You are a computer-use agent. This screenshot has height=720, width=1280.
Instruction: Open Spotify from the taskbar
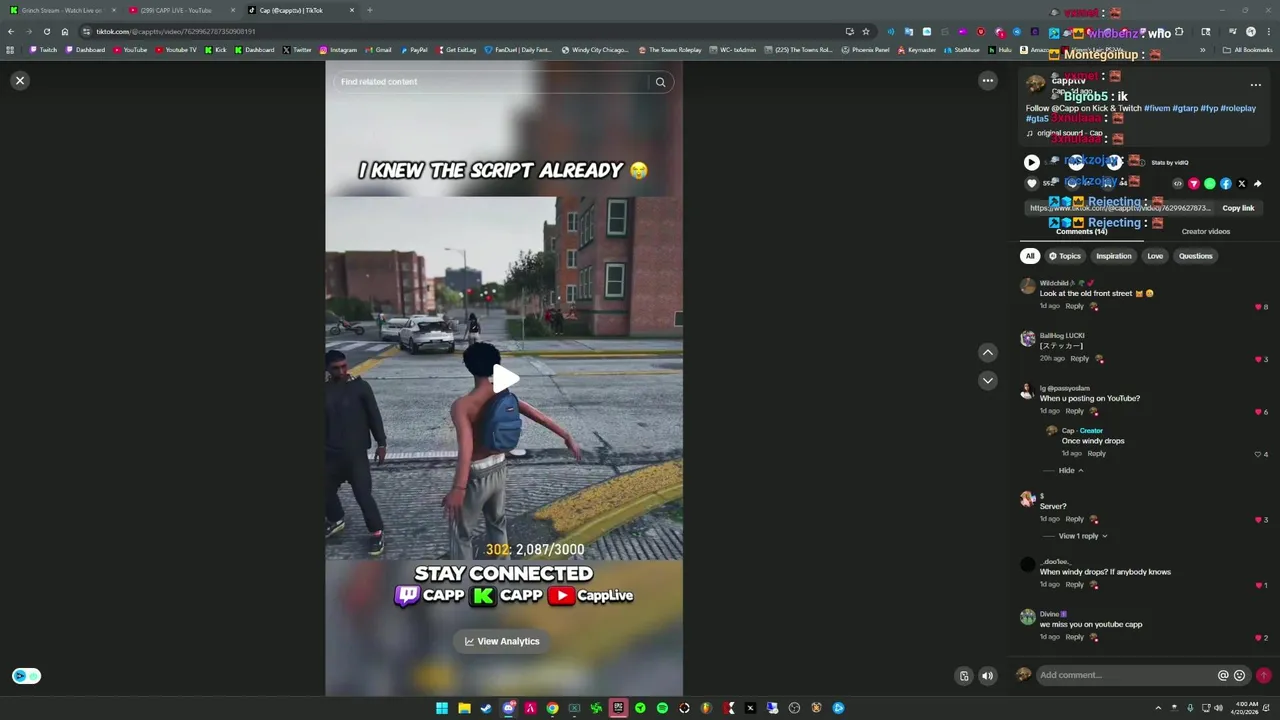[662, 708]
